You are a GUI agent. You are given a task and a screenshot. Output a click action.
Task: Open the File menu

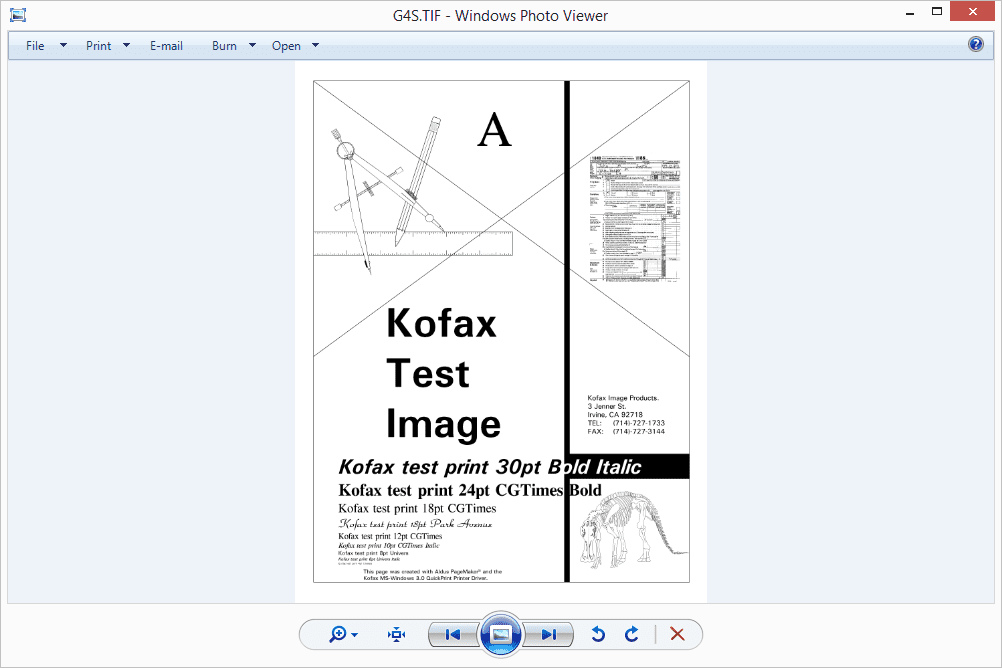tap(35, 45)
